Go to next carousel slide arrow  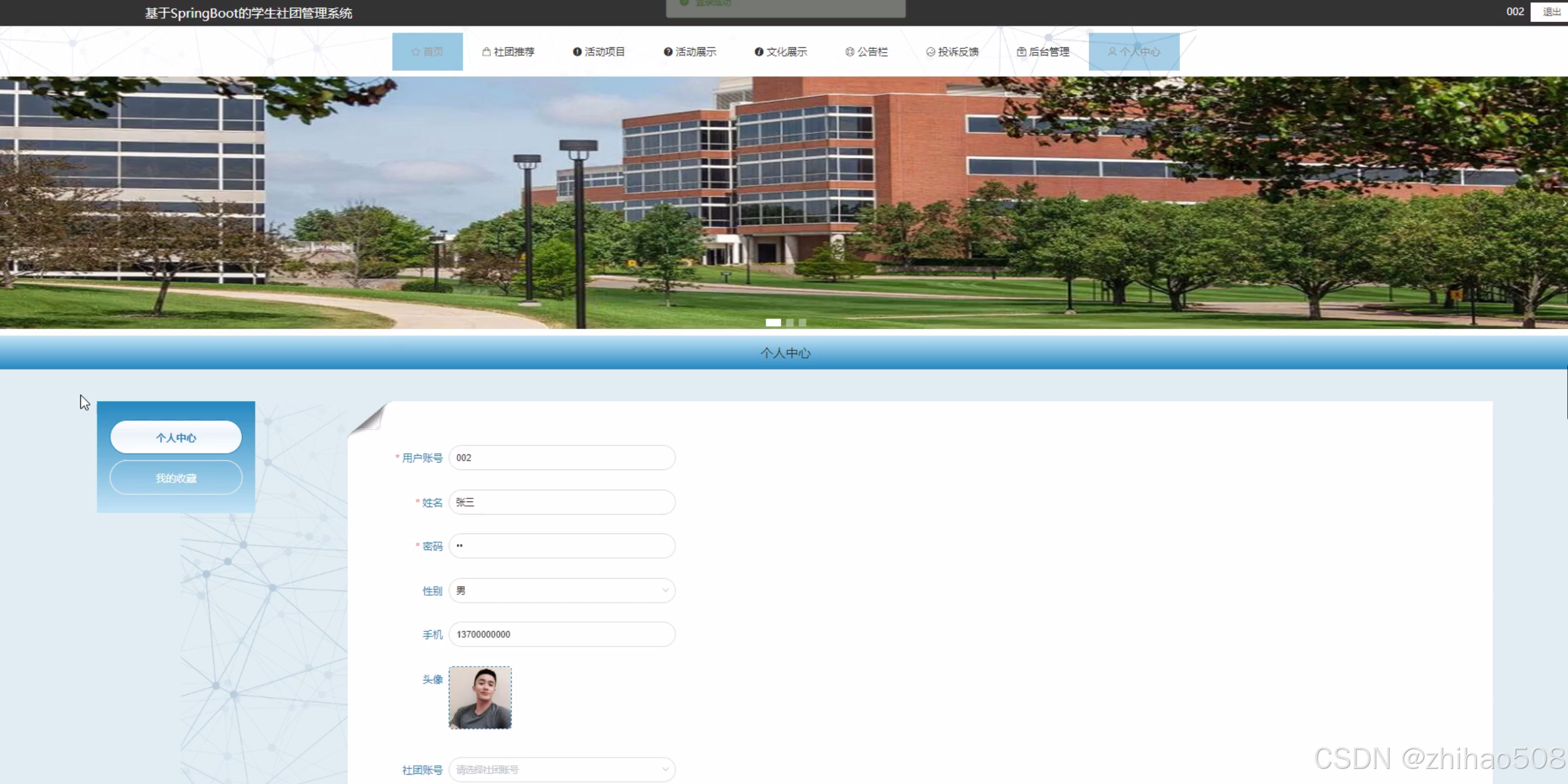point(1563,203)
